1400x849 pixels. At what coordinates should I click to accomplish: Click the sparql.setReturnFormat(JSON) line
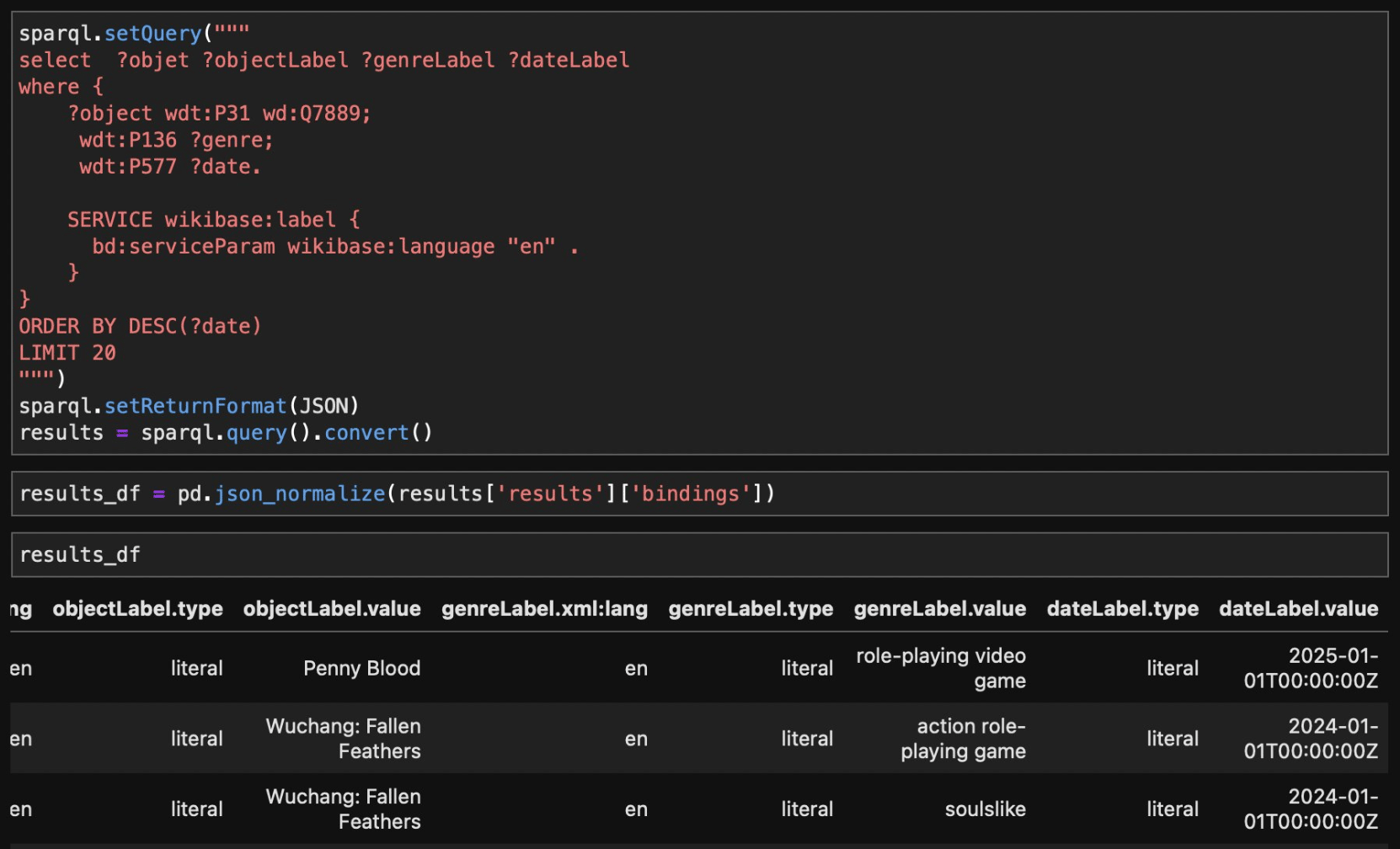(x=189, y=406)
